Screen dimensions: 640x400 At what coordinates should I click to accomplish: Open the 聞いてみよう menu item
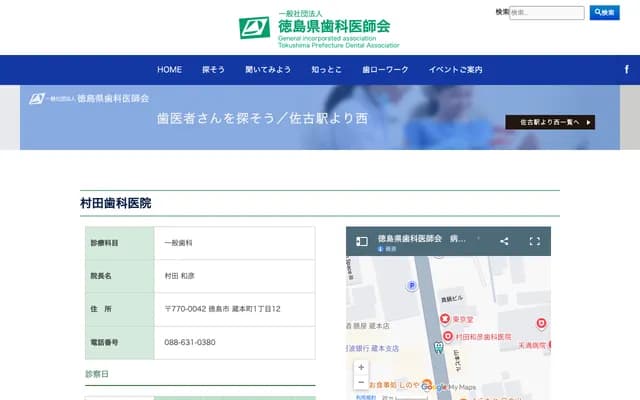(x=268, y=70)
